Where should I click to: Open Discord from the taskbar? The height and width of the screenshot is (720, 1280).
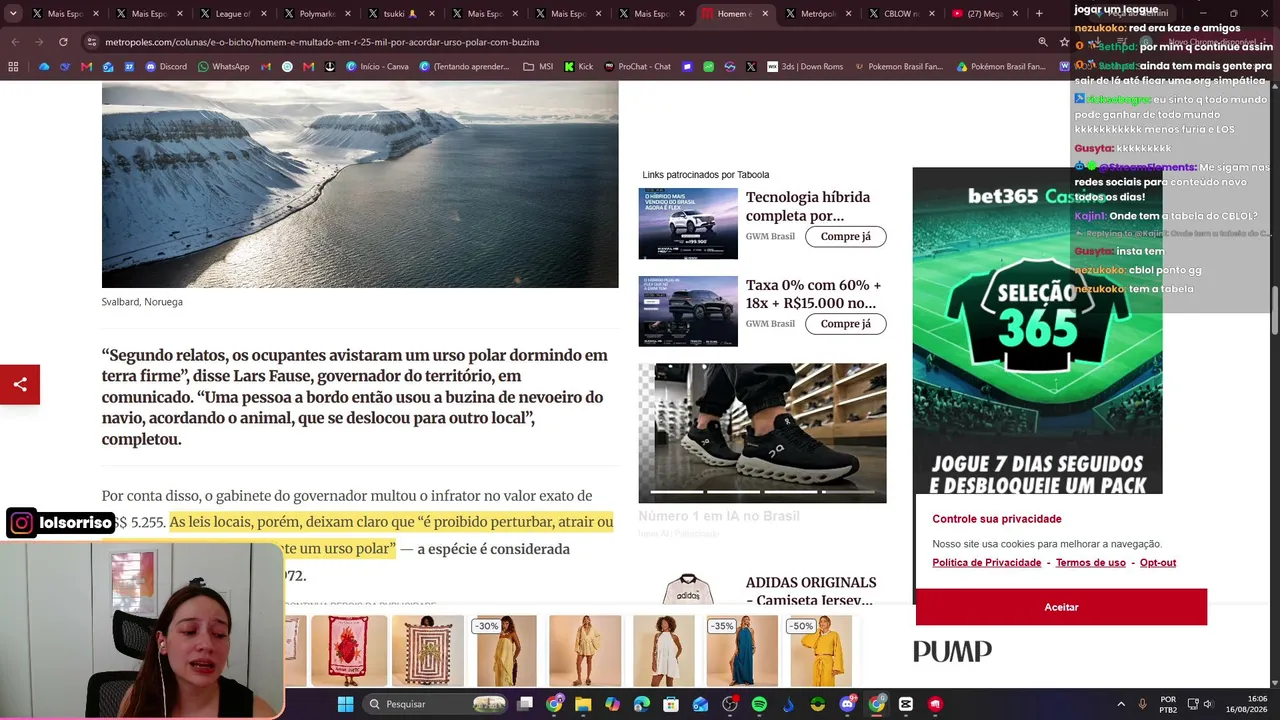pyautogui.click(x=847, y=704)
